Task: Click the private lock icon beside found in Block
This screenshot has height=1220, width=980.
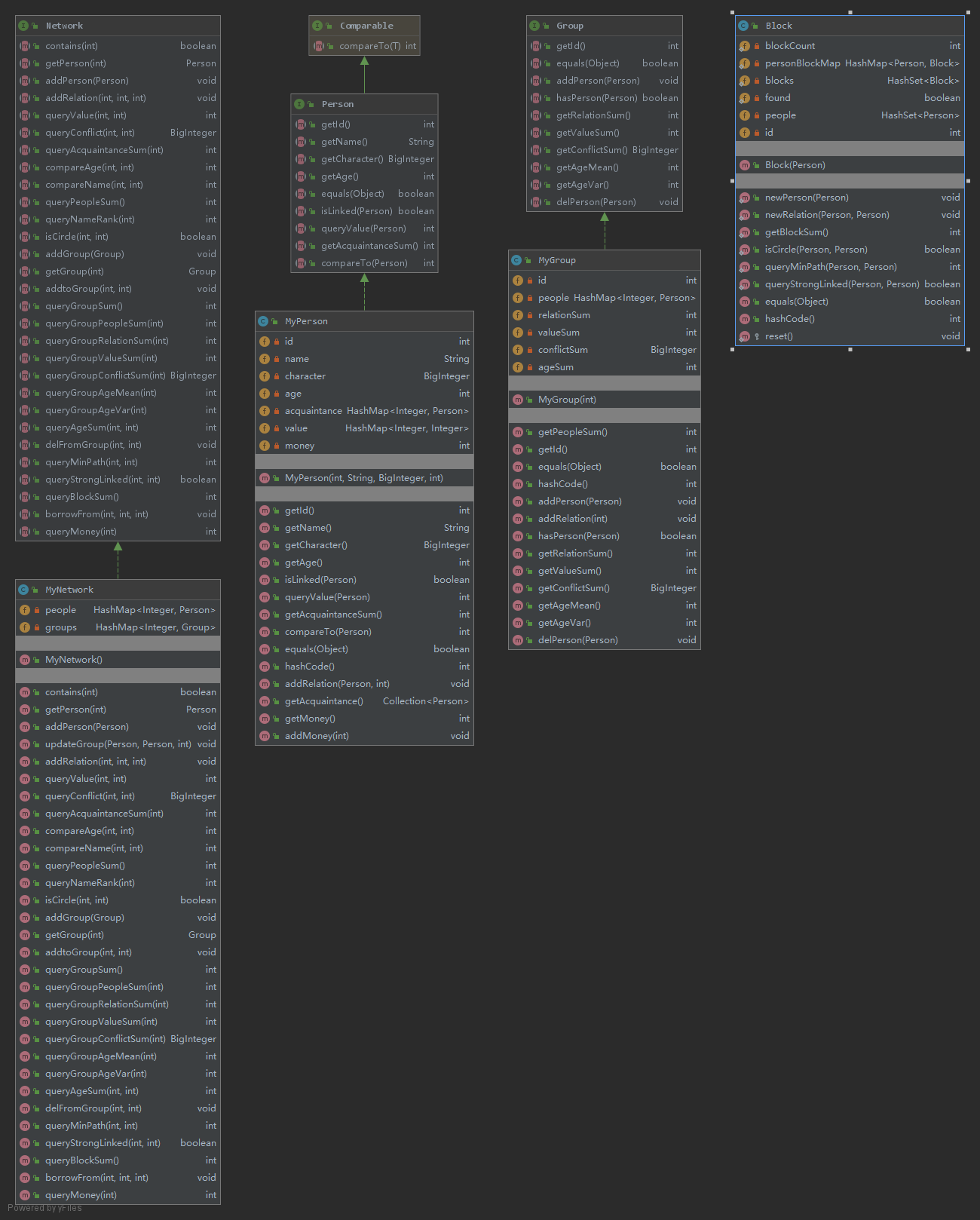Action: 757,98
